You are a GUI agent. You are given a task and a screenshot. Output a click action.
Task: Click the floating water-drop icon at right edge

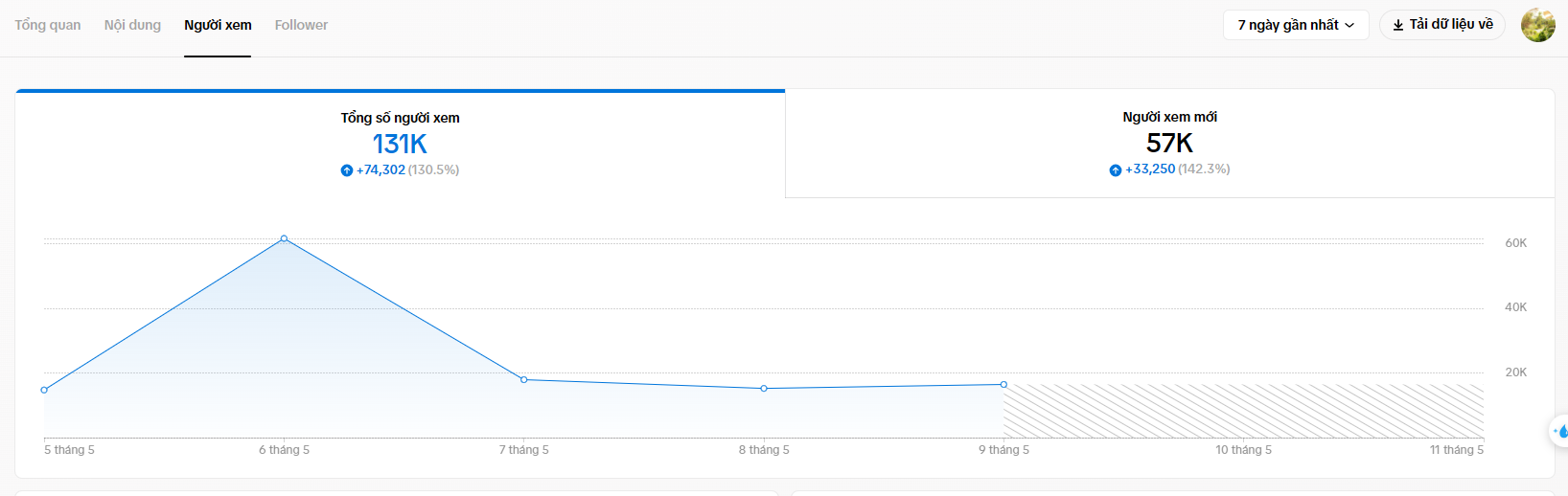1560,431
